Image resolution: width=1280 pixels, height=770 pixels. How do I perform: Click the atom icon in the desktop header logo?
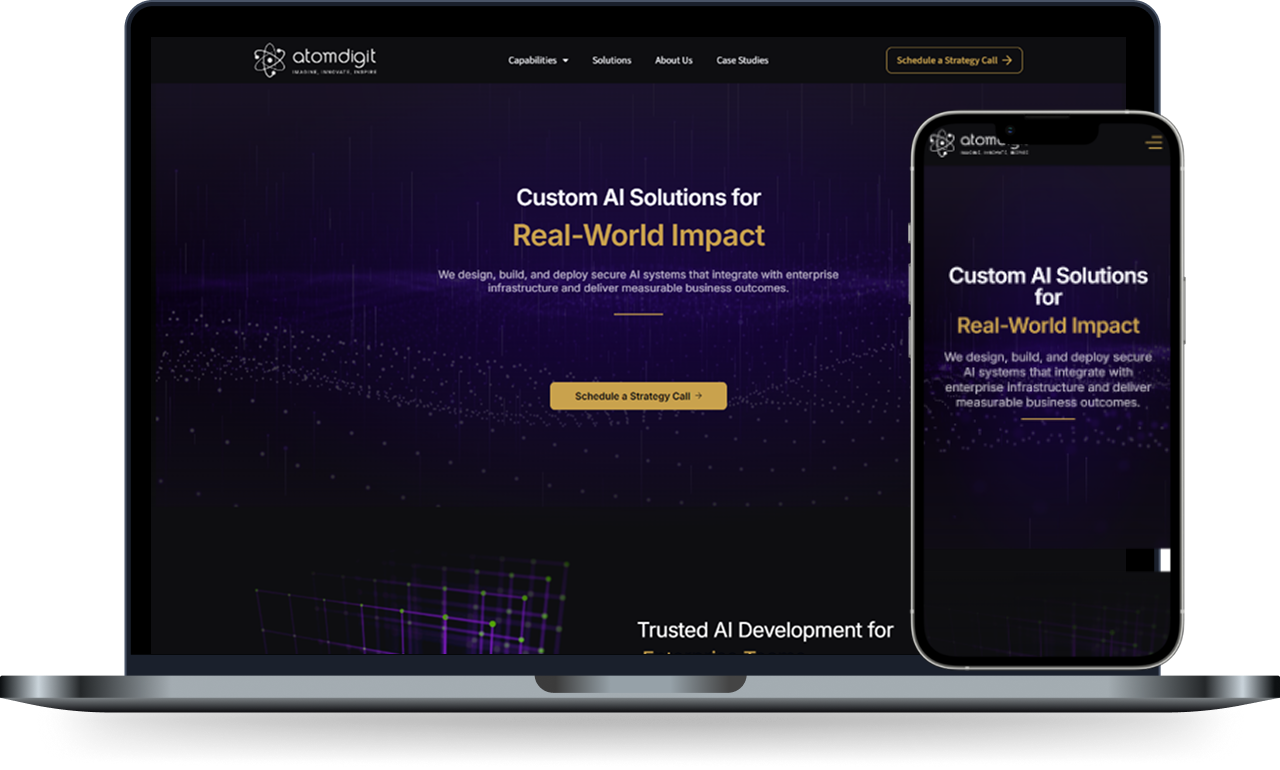point(269,60)
